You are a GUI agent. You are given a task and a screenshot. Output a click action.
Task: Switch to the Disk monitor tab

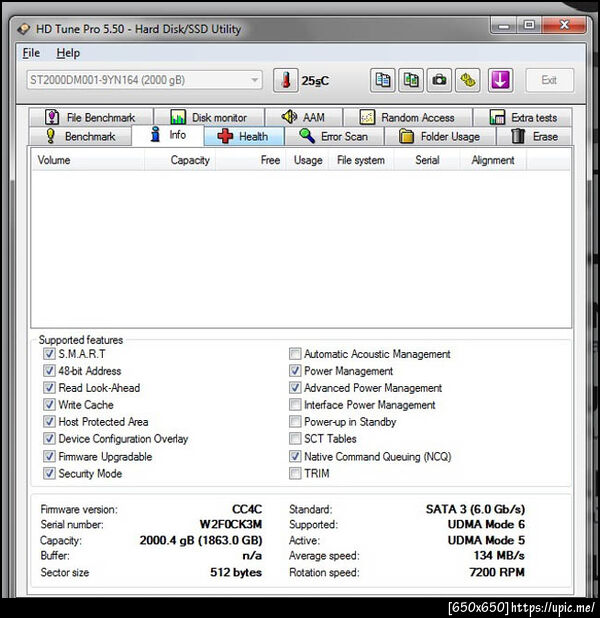209,117
